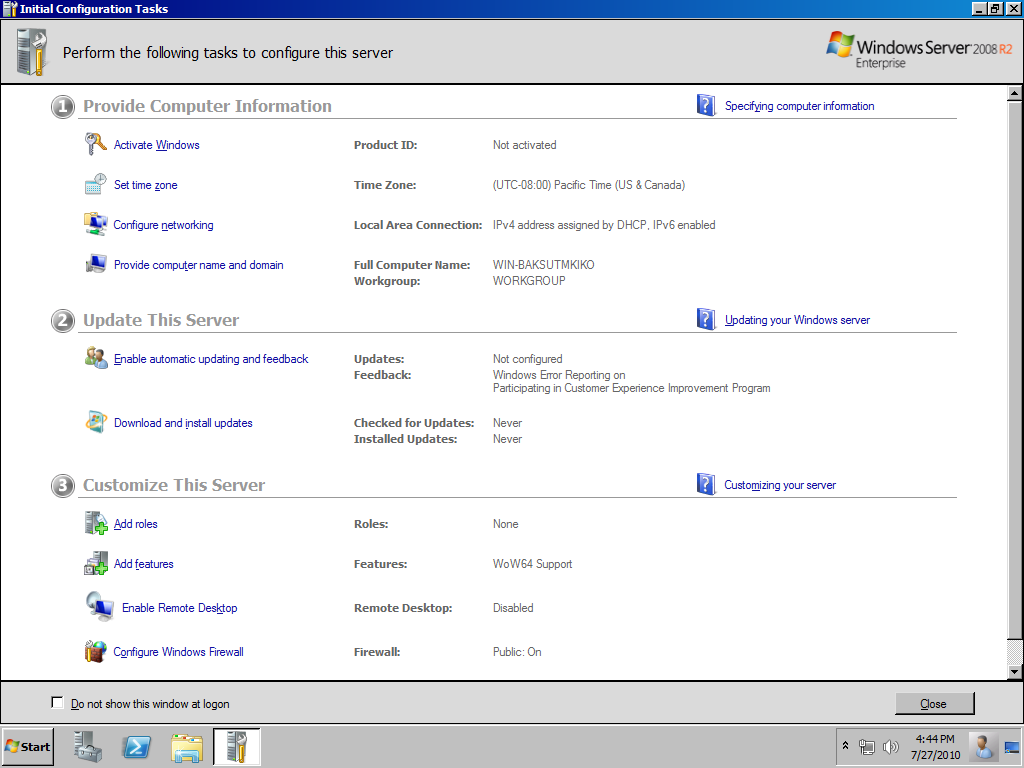Image resolution: width=1024 pixels, height=768 pixels.
Task: Click the scrollbar down arrow
Action: pos(1014,671)
